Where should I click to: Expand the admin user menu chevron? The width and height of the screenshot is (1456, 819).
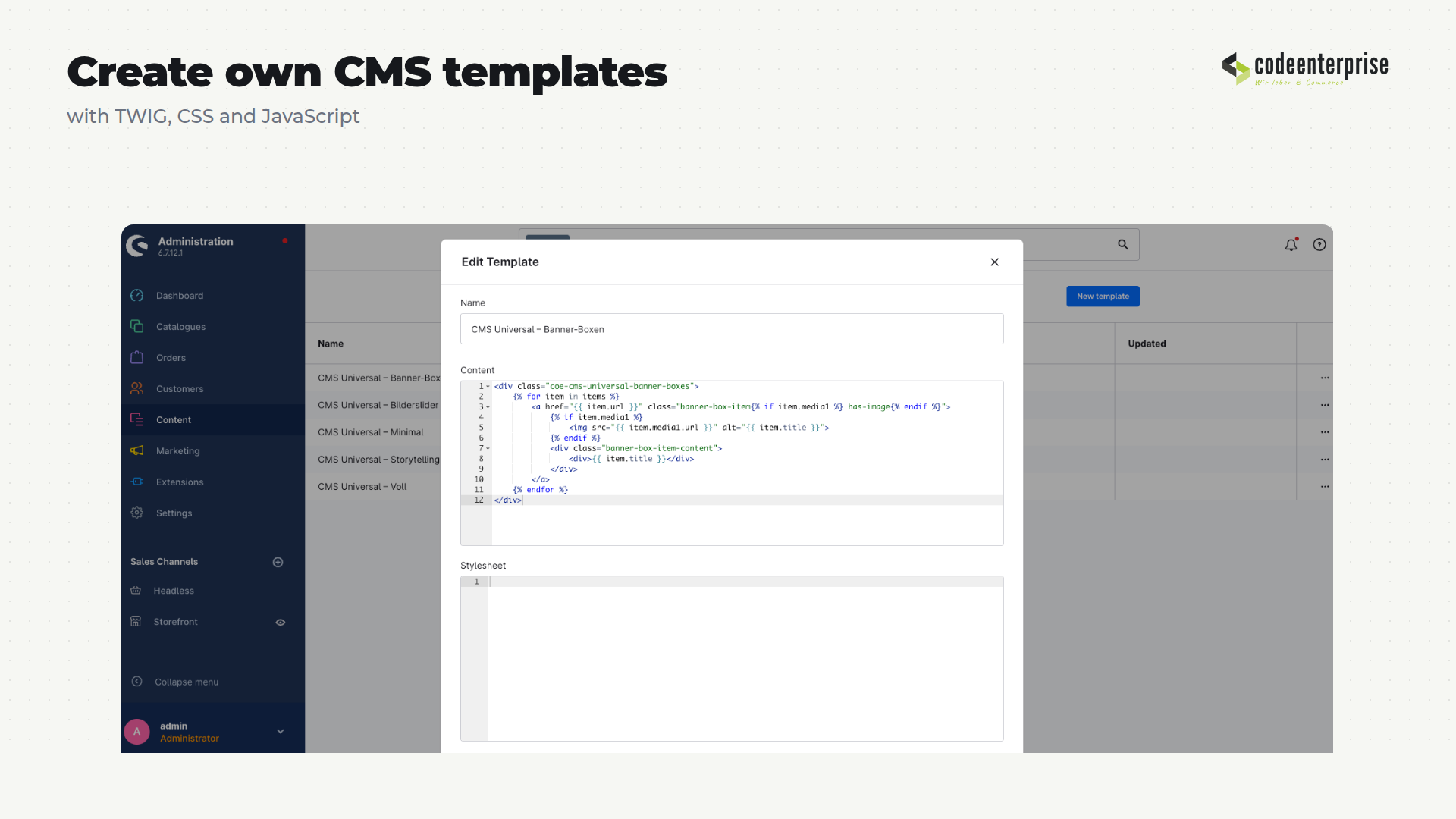[x=281, y=732]
